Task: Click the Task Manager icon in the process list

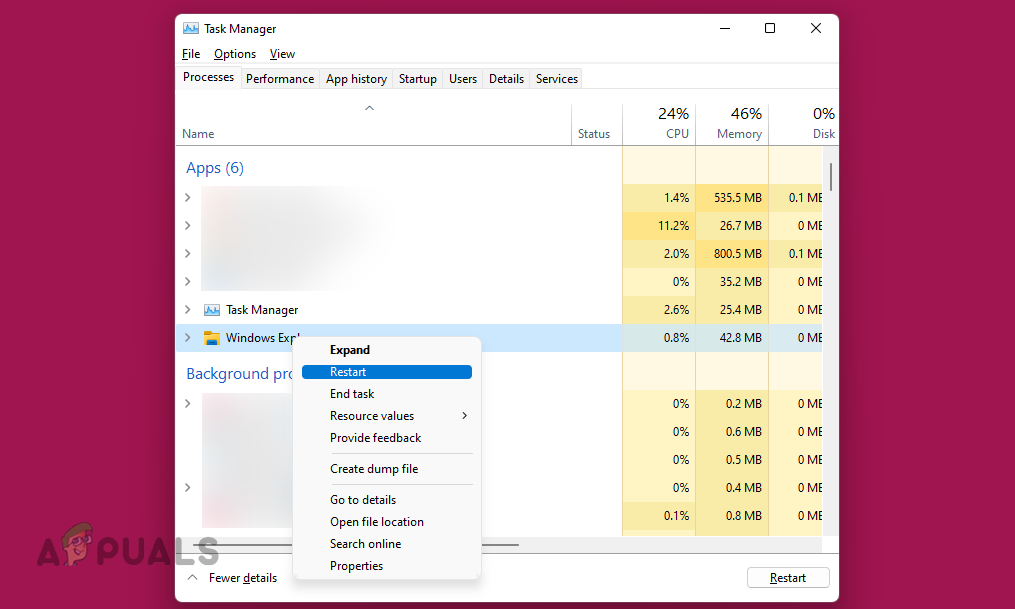Action: click(212, 310)
